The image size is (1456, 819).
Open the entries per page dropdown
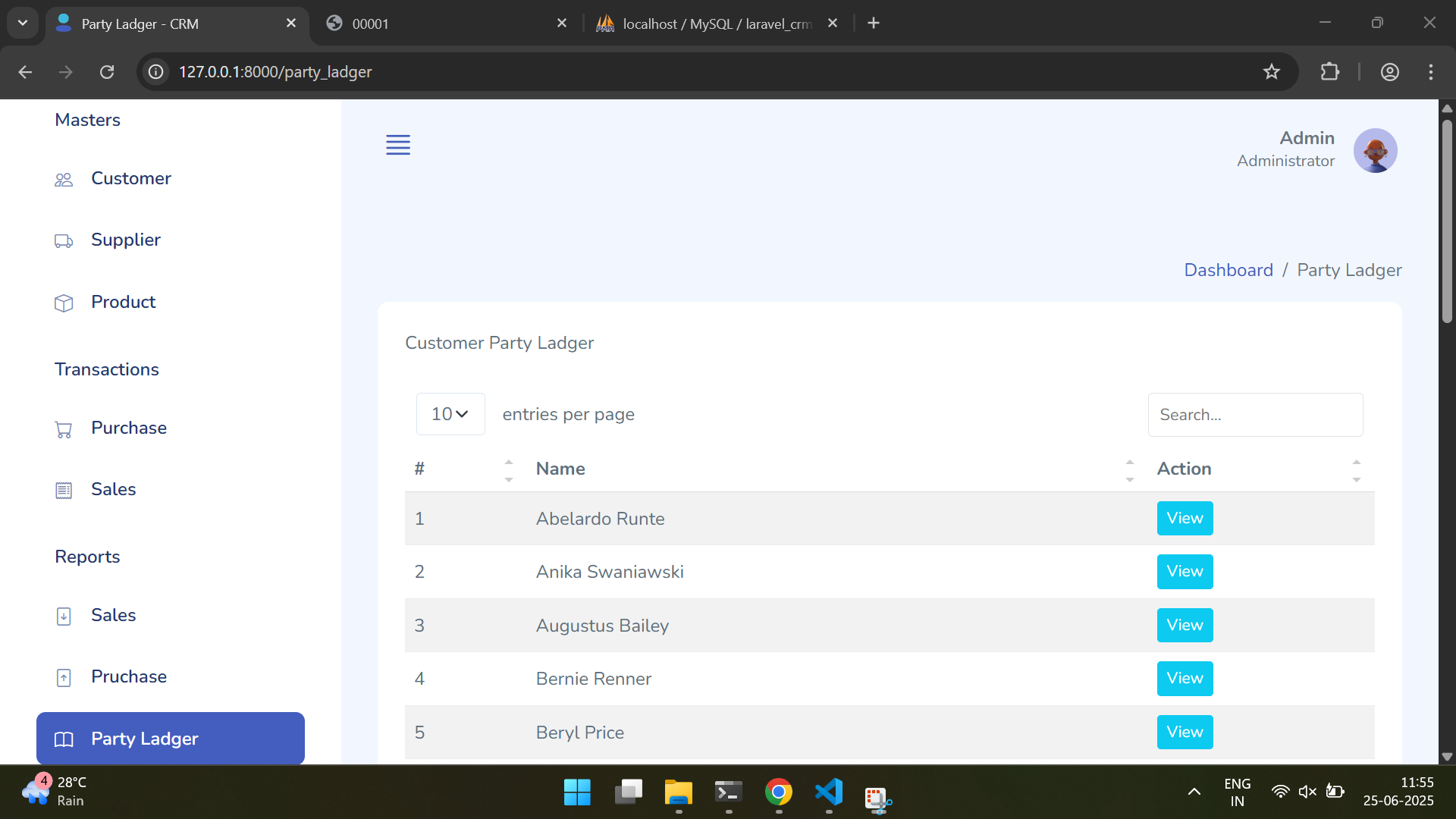click(x=450, y=414)
